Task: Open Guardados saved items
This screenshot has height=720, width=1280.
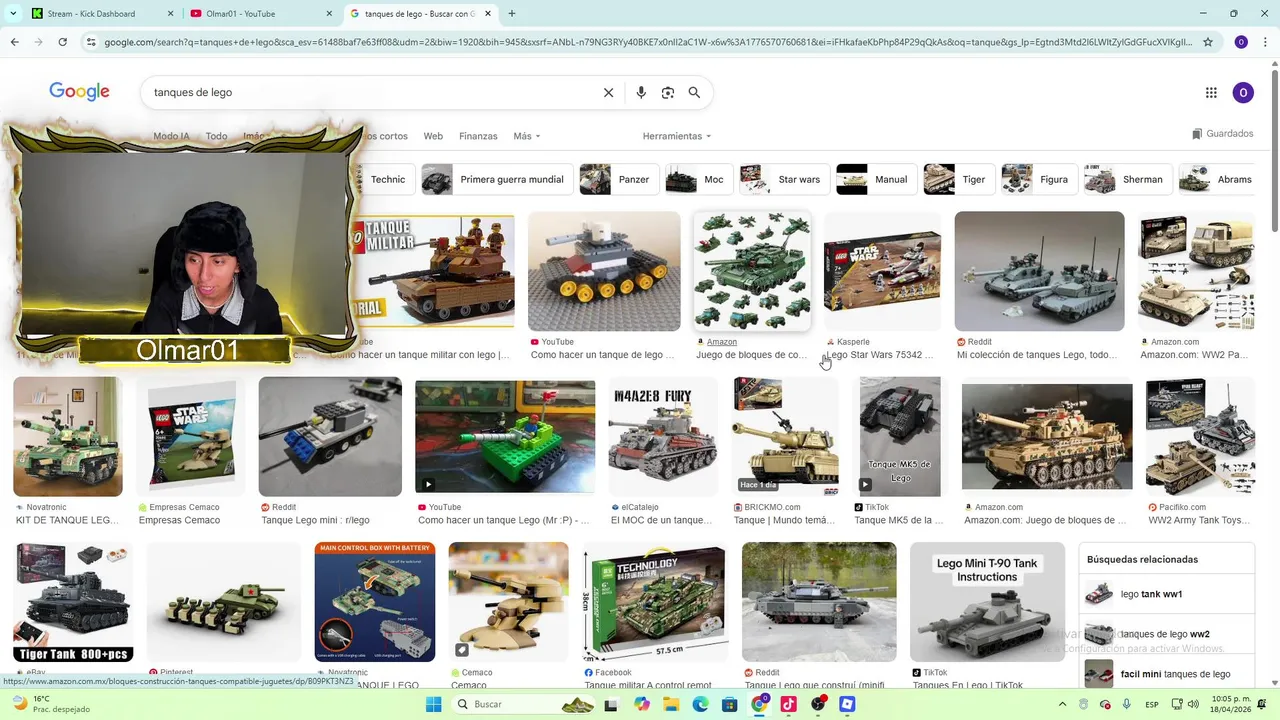Action: (x=1222, y=134)
